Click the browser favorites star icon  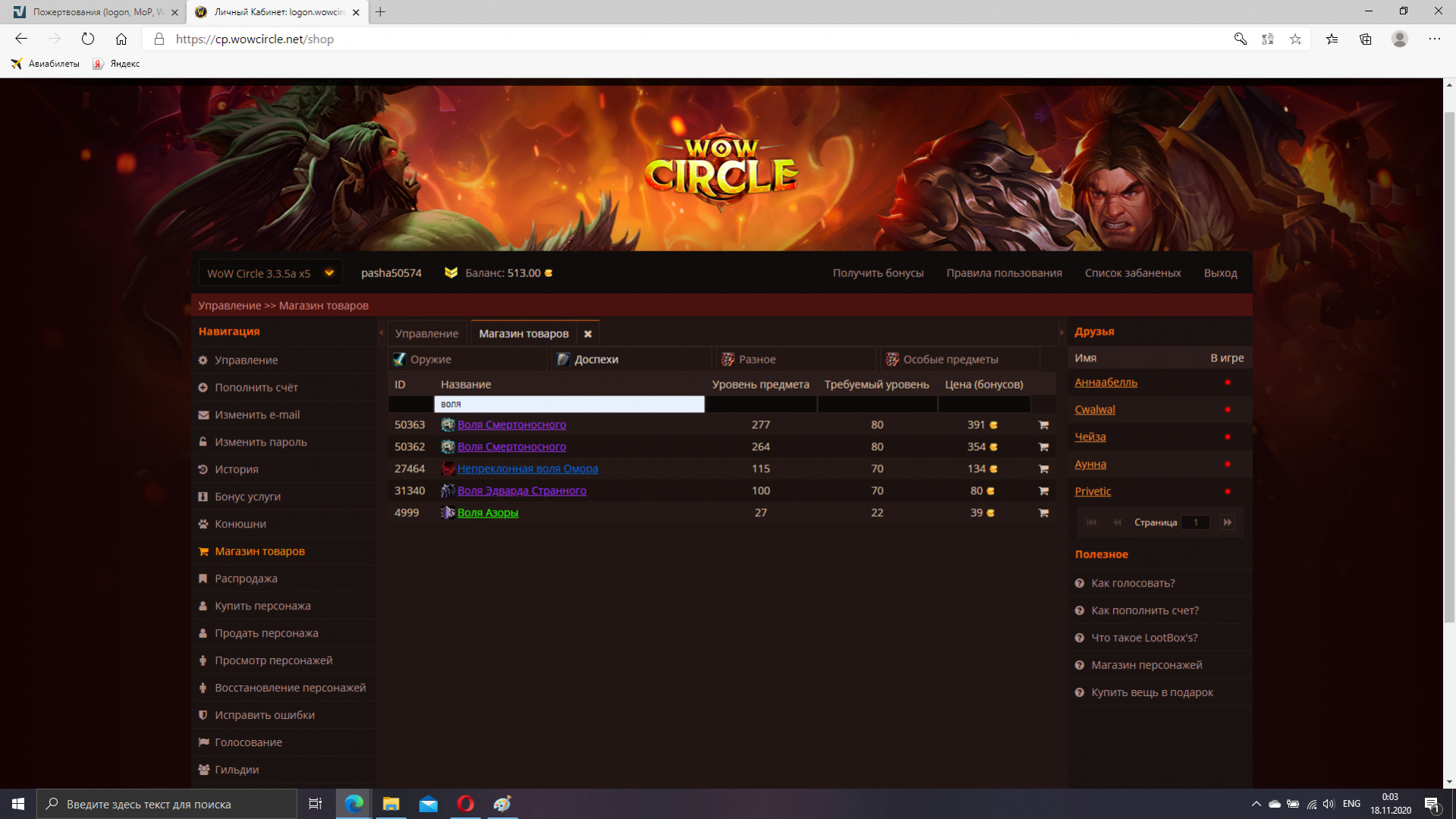[1295, 39]
